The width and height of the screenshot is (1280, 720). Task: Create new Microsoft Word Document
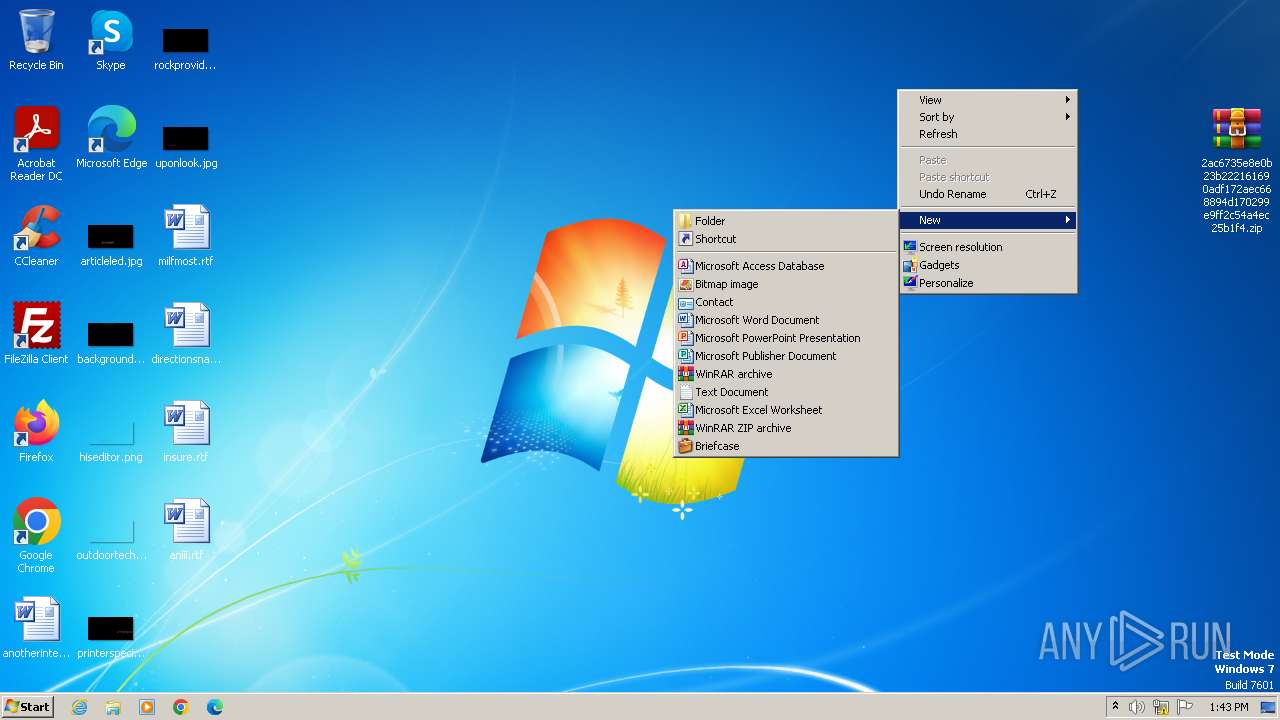point(786,320)
